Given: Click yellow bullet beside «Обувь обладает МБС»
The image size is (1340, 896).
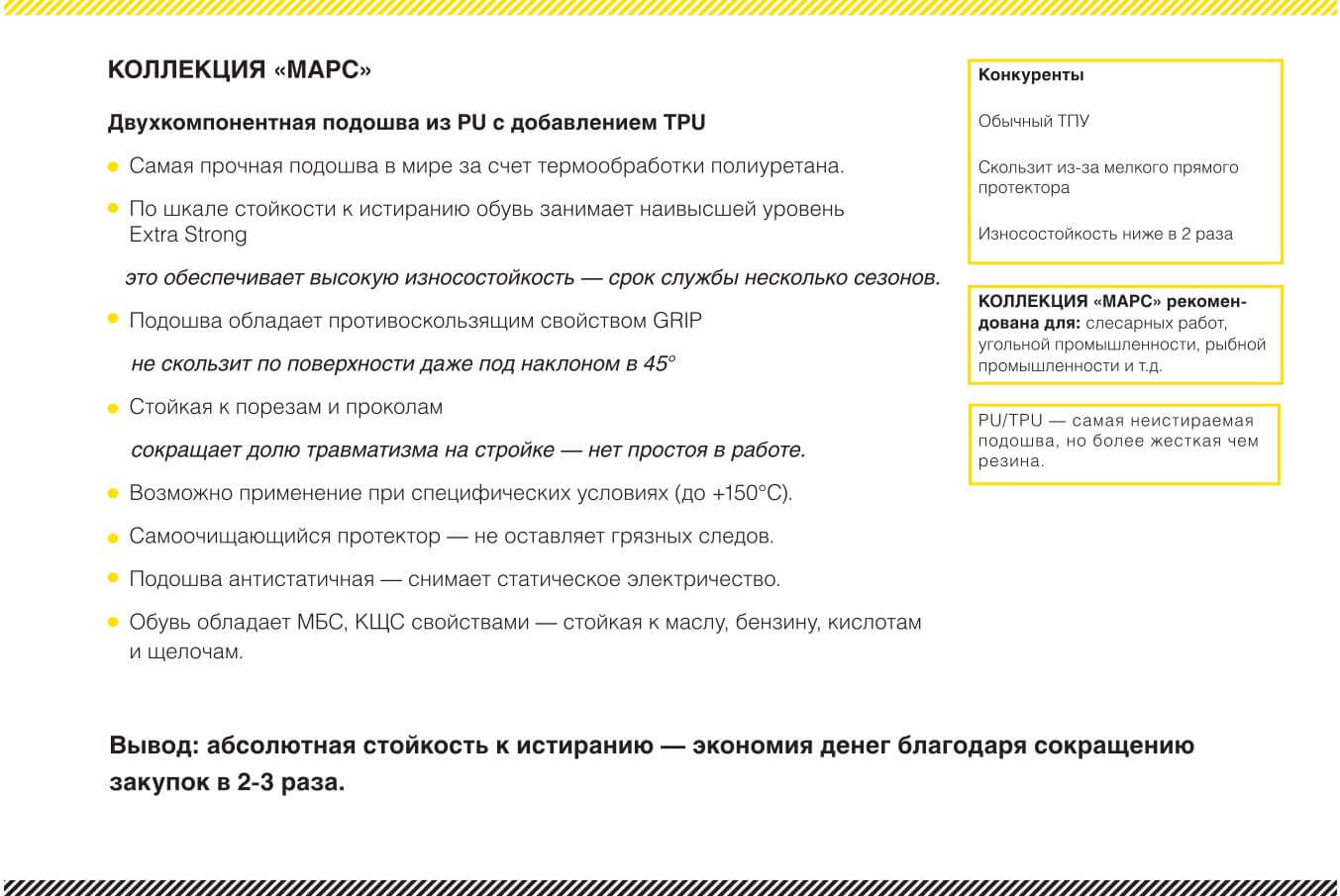Looking at the screenshot, I should pos(114,623).
